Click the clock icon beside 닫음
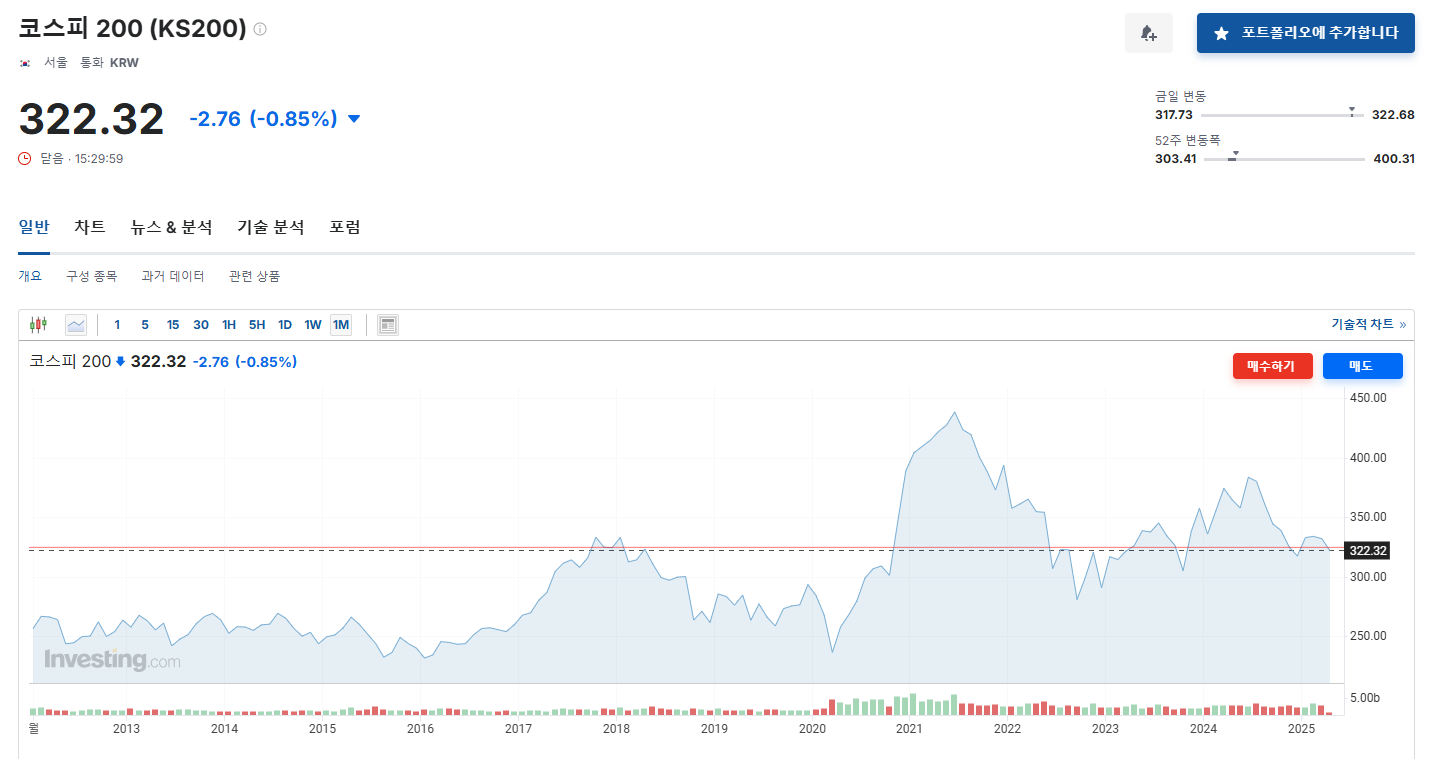The width and height of the screenshot is (1431, 759). click(23, 157)
